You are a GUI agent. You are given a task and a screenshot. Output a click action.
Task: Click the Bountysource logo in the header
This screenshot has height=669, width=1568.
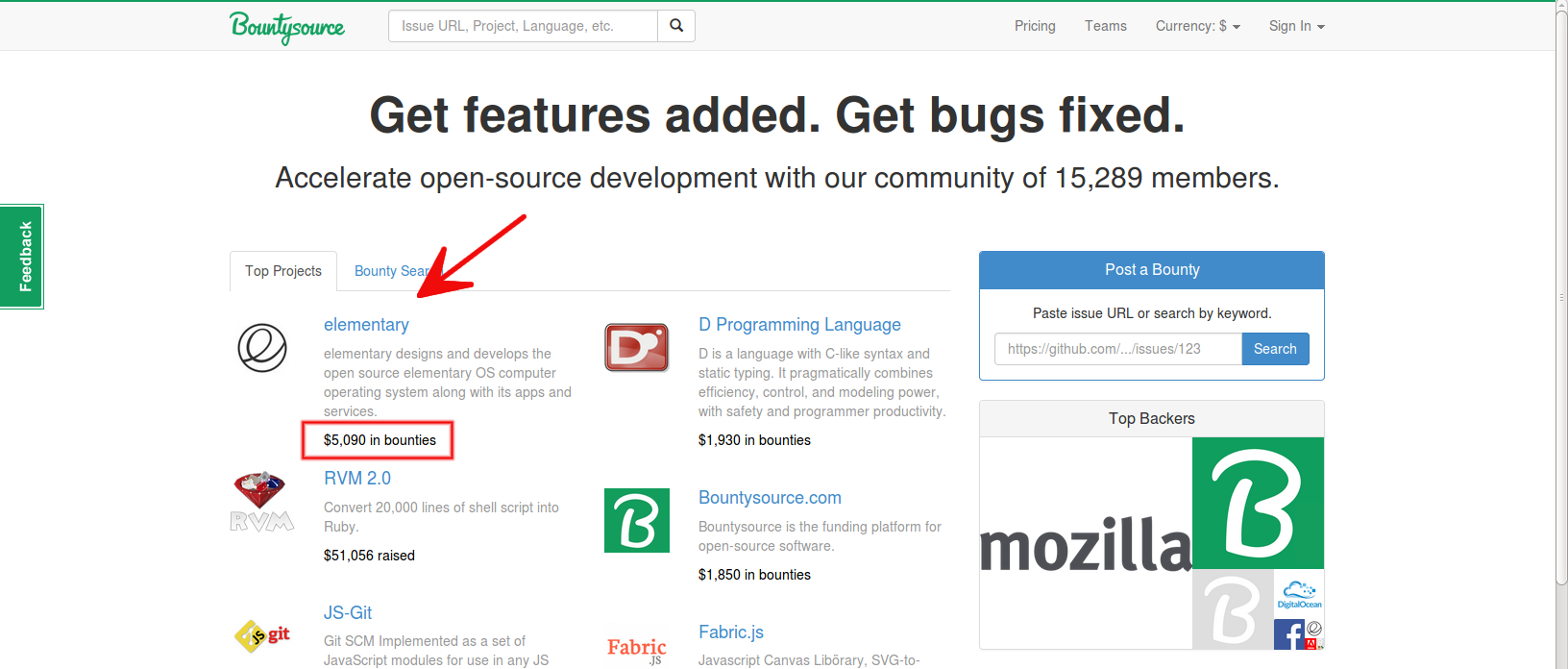(286, 27)
